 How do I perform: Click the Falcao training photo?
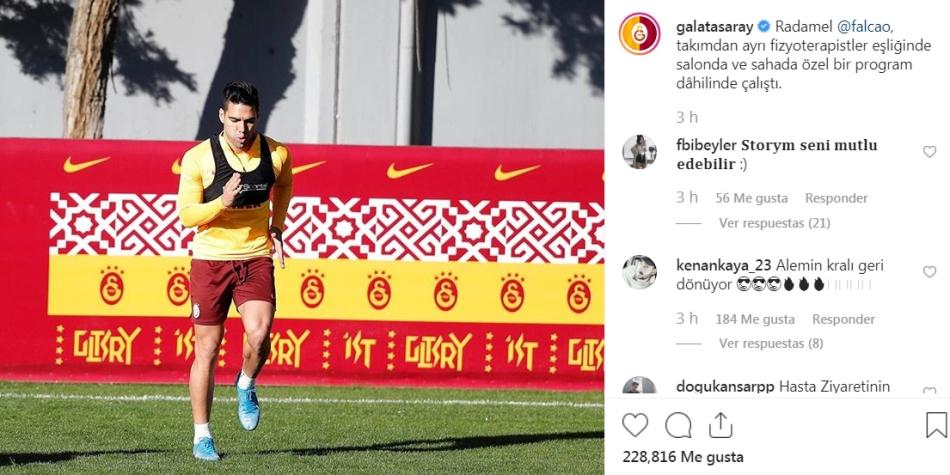(302, 238)
